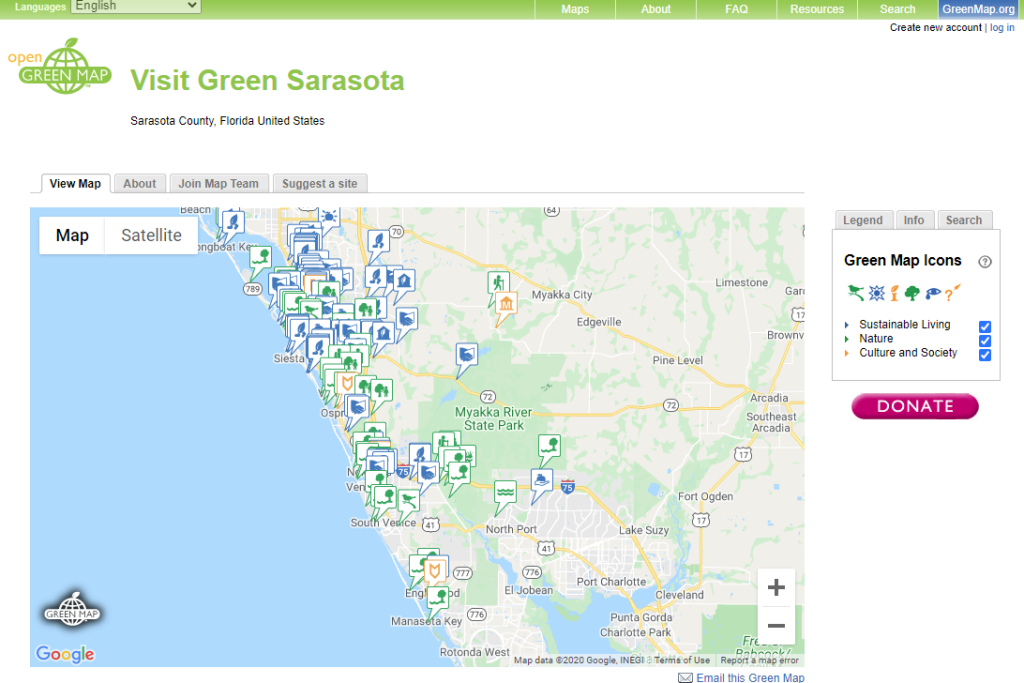The height and width of the screenshot is (683, 1024).
Task: Uncheck the Sustainable Living checkbox
Action: (x=985, y=327)
